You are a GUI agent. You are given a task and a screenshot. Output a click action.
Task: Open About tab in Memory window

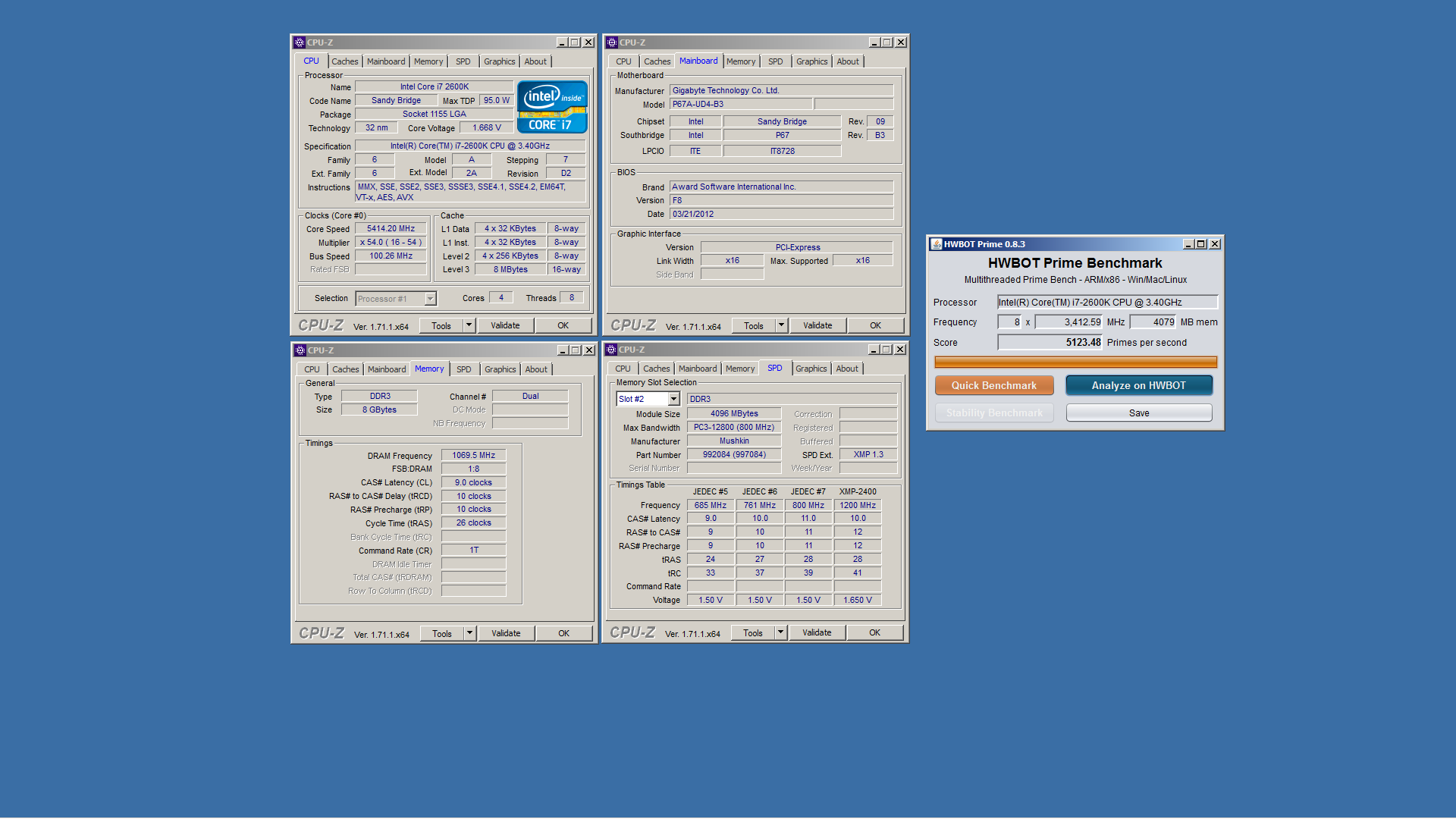point(536,369)
